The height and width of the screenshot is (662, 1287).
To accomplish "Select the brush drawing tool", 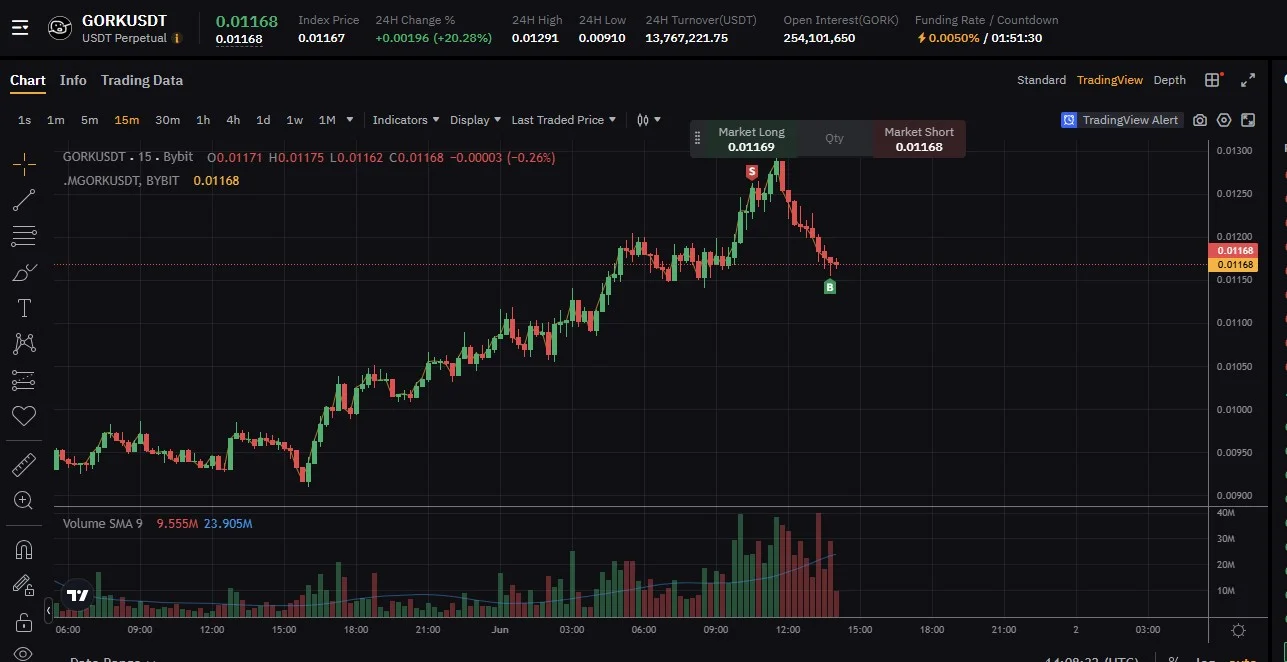I will pos(24,272).
